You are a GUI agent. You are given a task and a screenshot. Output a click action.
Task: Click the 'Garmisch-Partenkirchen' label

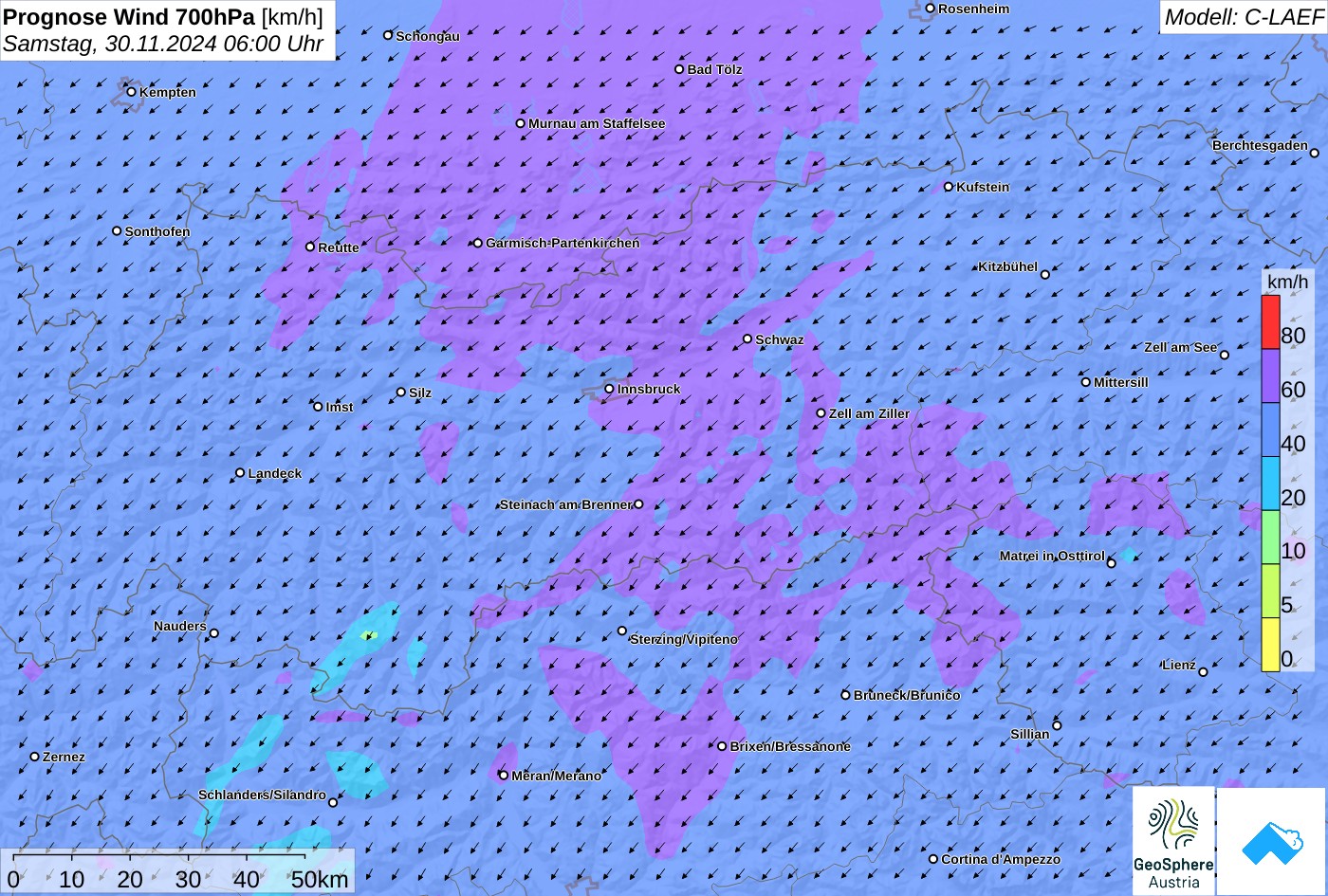tap(563, 244)
